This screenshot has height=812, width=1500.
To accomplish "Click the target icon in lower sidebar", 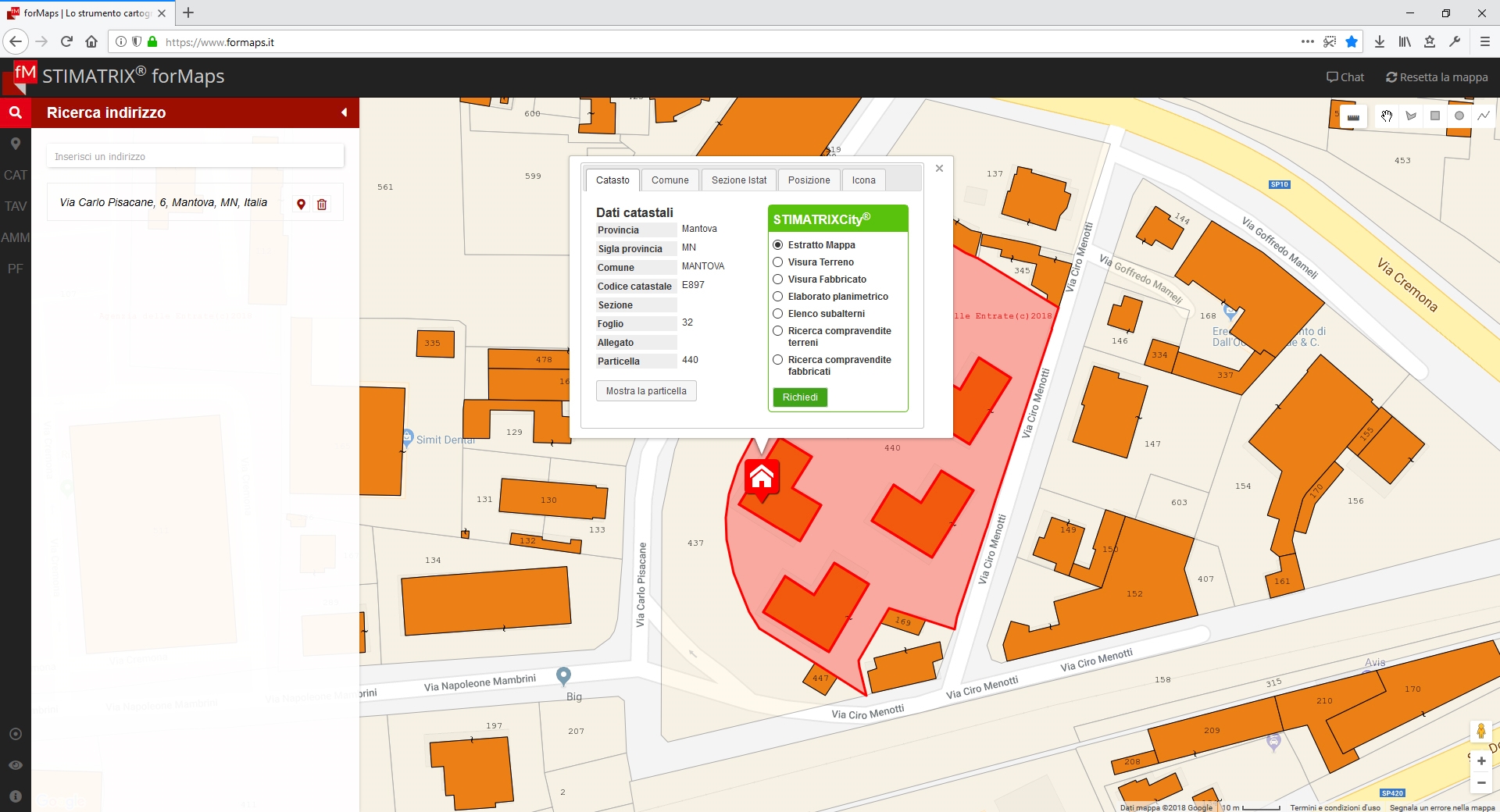I will (x=15, y=734).
